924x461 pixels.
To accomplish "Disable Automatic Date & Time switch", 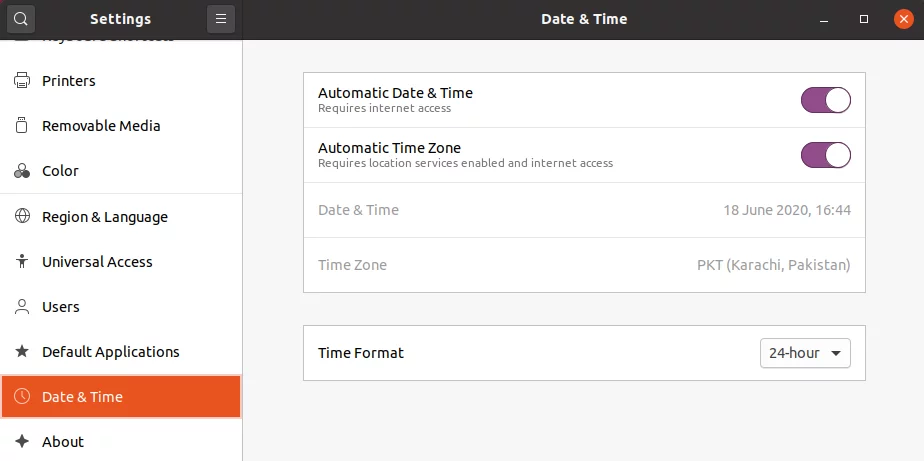I will pyautogui.click(x=826, y=100).
